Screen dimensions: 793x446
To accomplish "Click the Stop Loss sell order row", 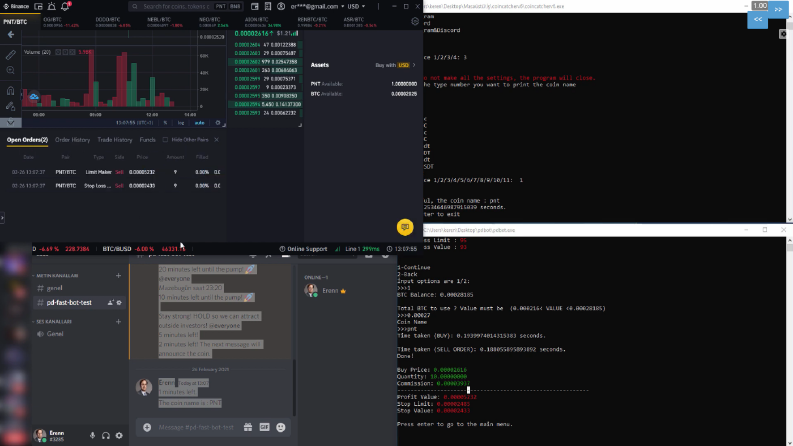I will click(x=116, y=186).
